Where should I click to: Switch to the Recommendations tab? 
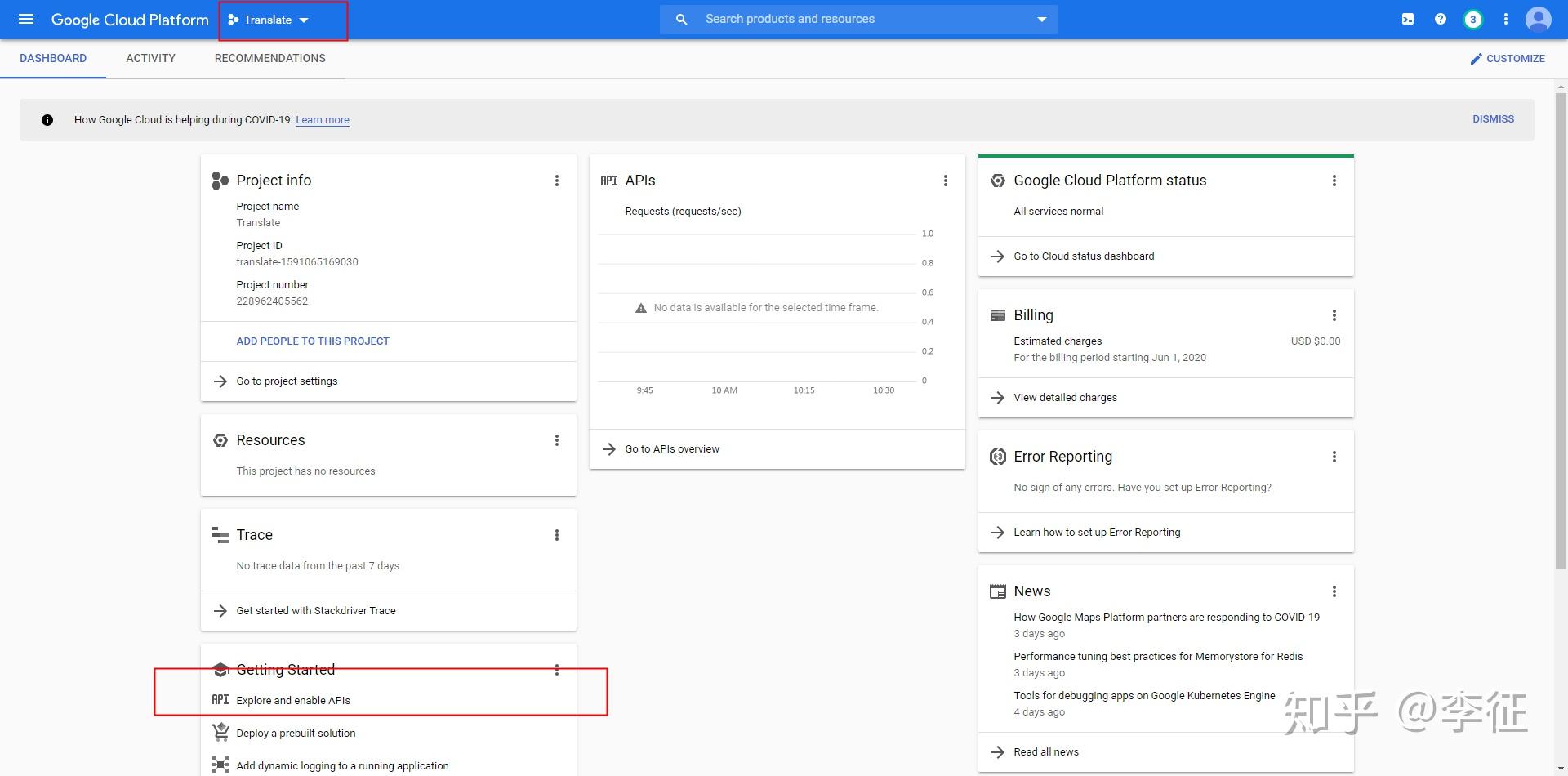point(269,59)
